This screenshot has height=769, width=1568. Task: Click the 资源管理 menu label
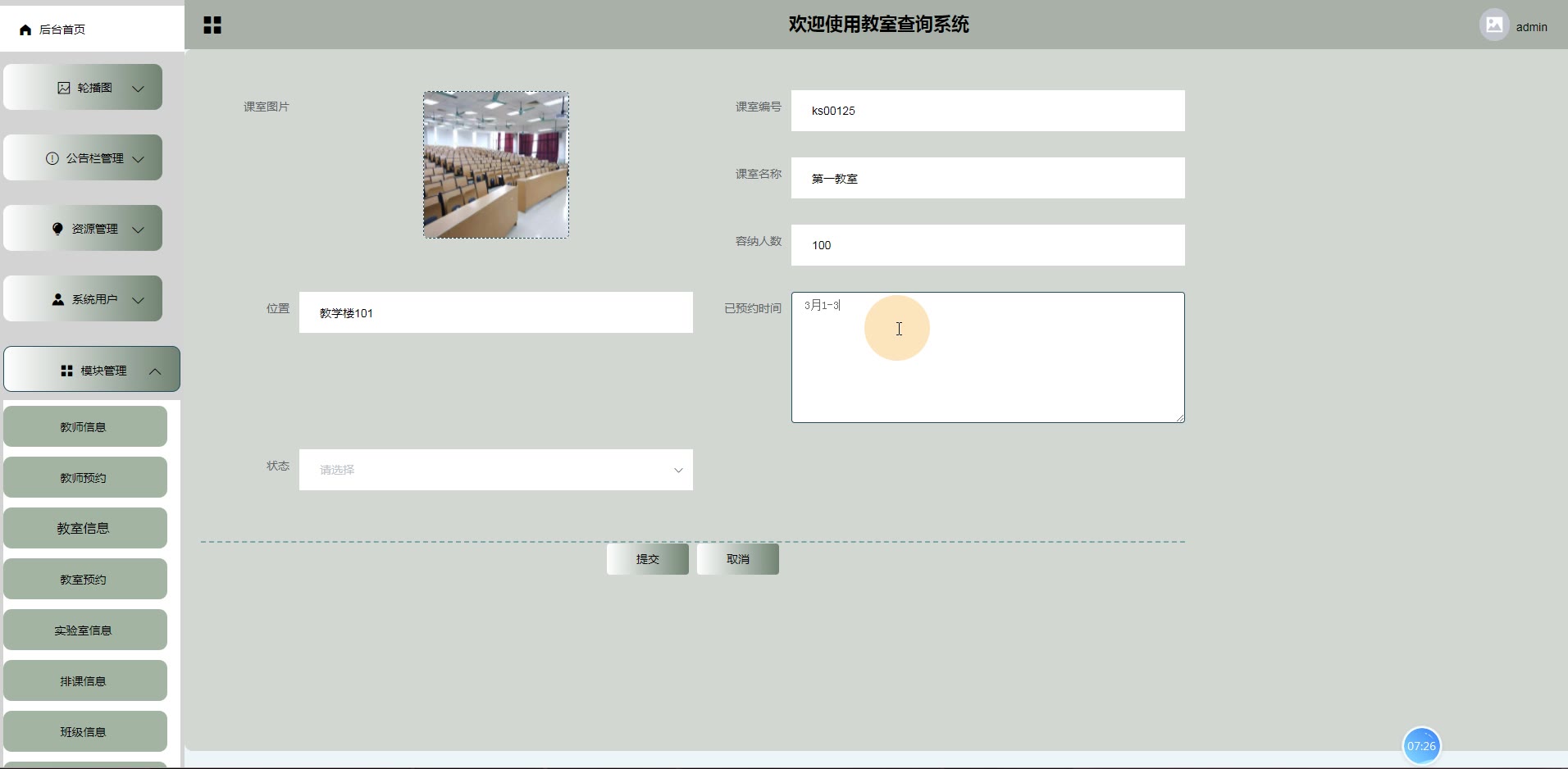(x=95, y=229)
